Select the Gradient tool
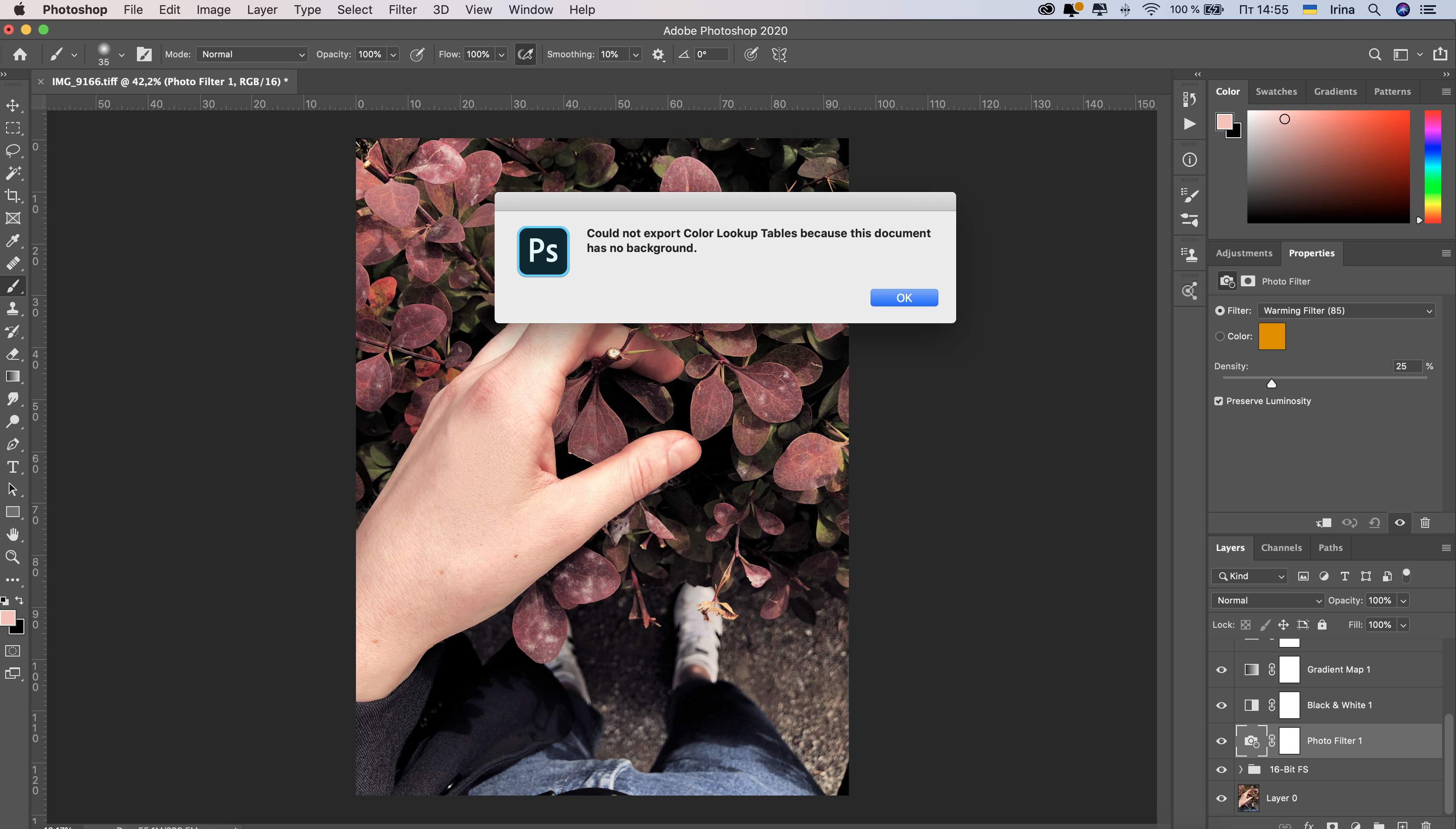Screen dimensions: 1456x829 13,376
